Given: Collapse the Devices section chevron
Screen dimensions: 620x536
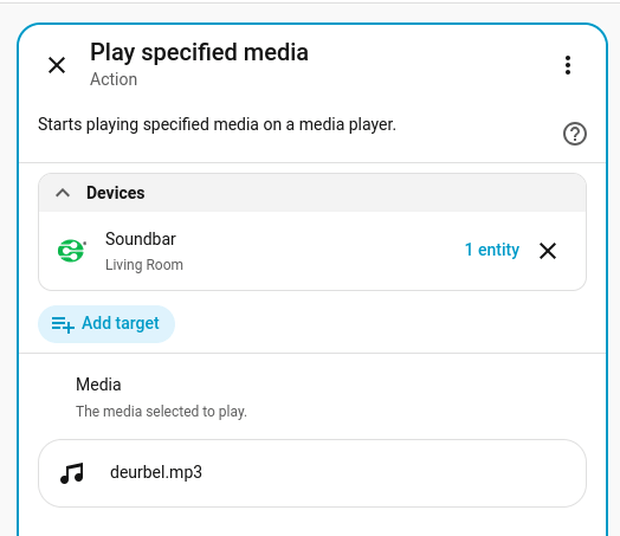Looking at the screenshot, I should tap(63, 193).
